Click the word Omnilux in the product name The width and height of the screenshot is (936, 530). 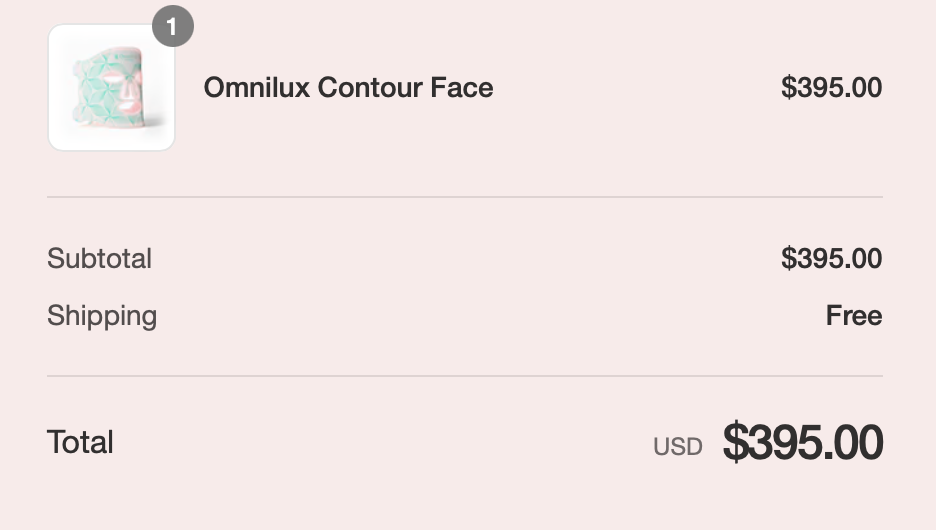coord(256,88)
